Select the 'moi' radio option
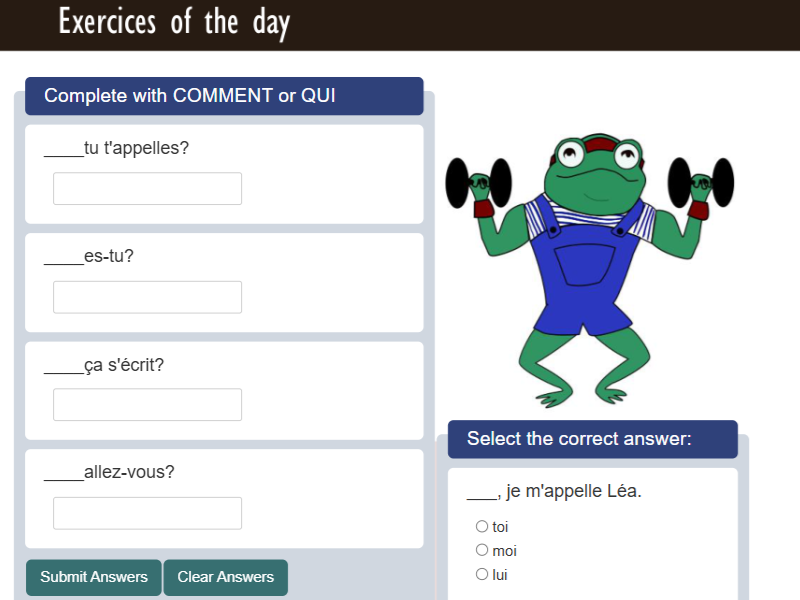Image resolution: width=800 pixels, height=600 pixels. point(482,550)
